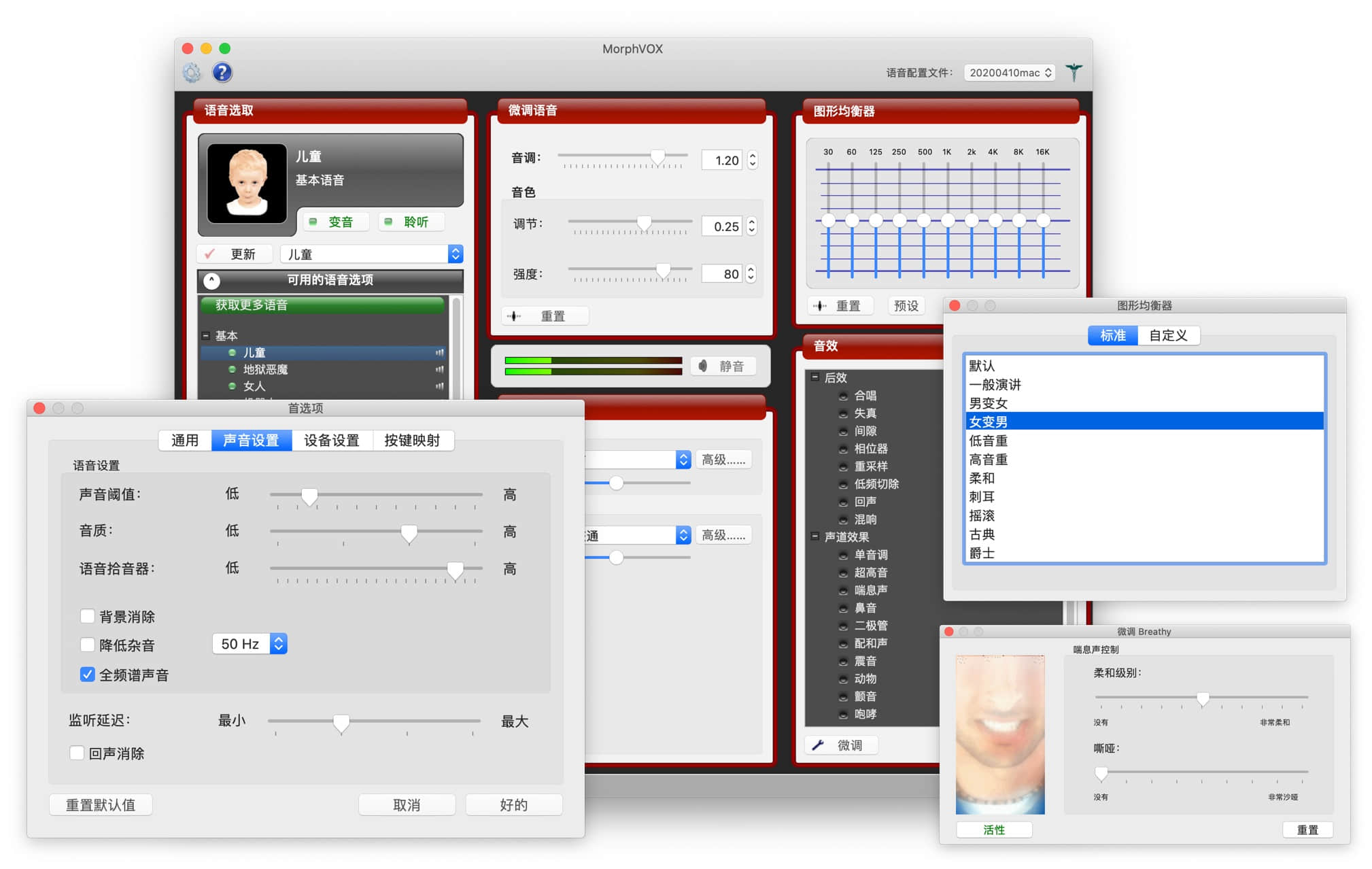Screen dimensions: 1372x869
Task: Click the 30 Hz equalizer band knob
Action: [828, 220]
